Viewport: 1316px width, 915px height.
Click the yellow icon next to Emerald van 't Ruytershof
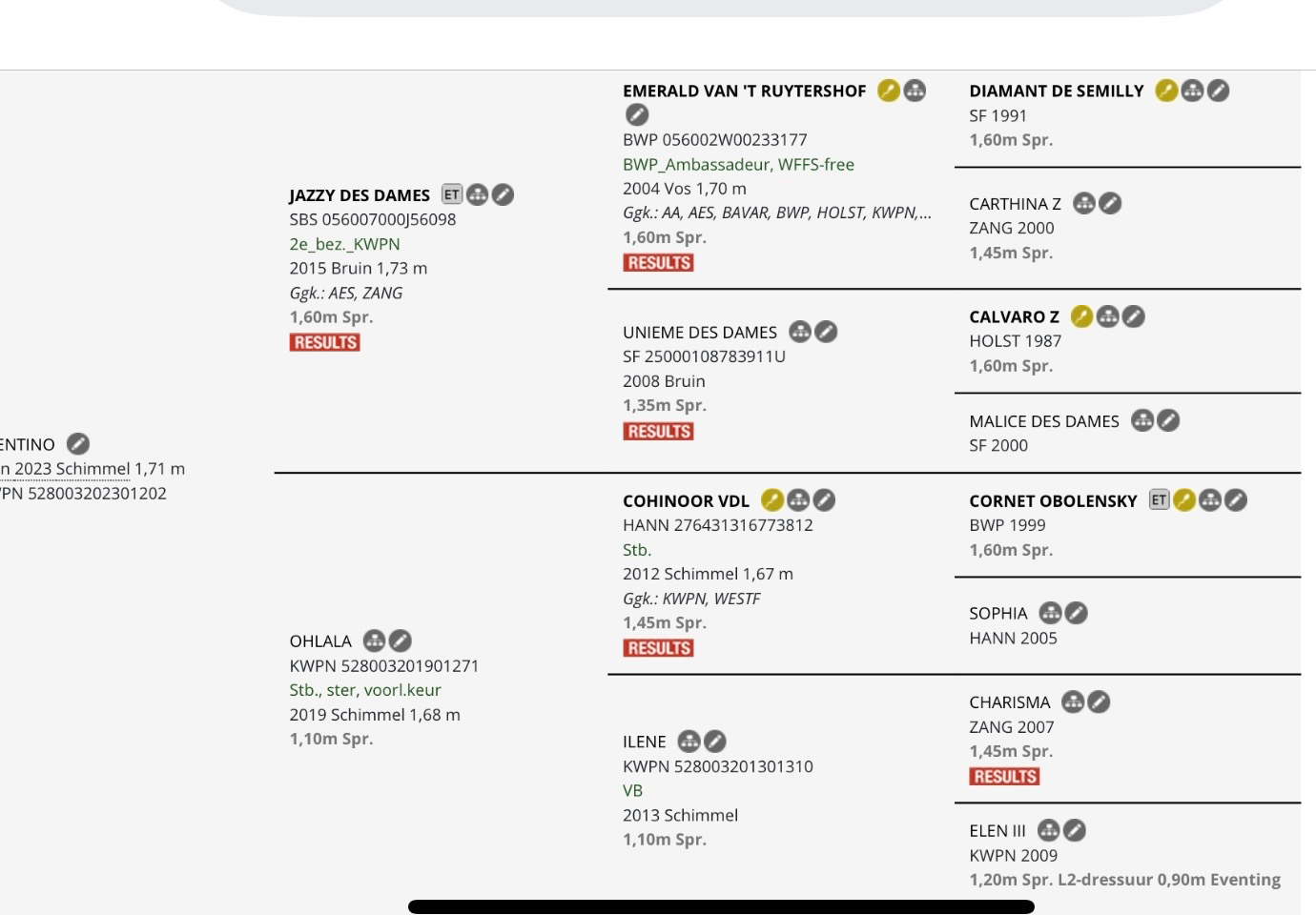889,91
